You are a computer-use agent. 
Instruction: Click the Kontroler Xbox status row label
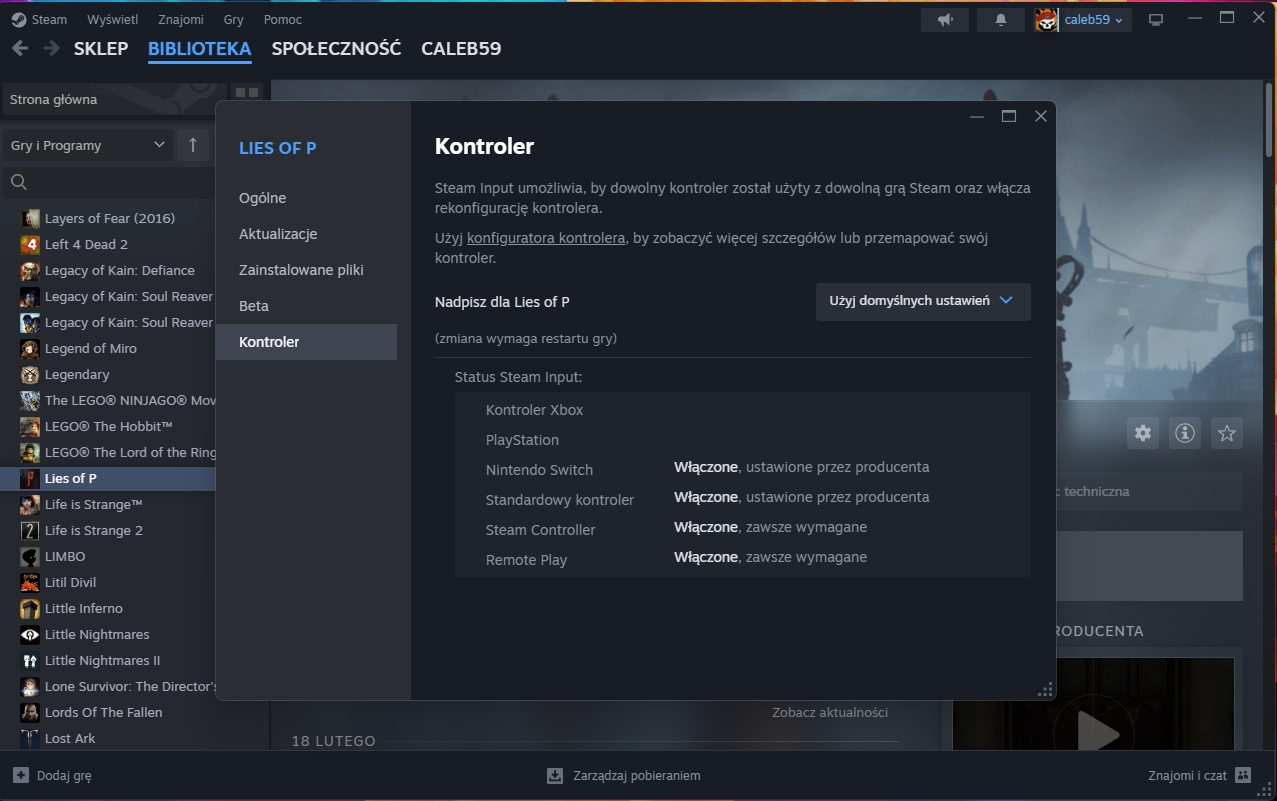(x=534, y=410)
